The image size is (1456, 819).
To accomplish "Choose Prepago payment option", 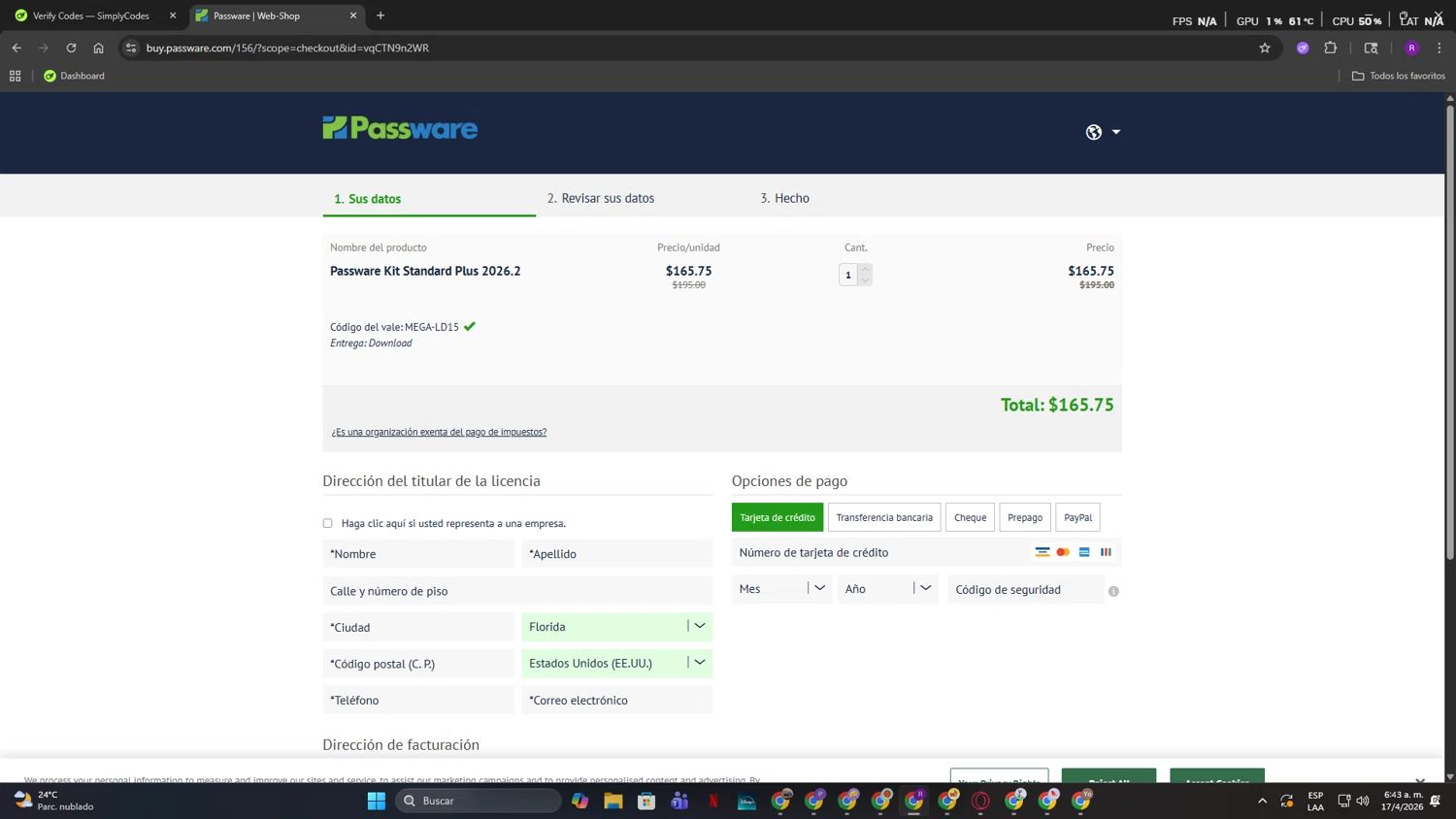I will [1025, 517].
